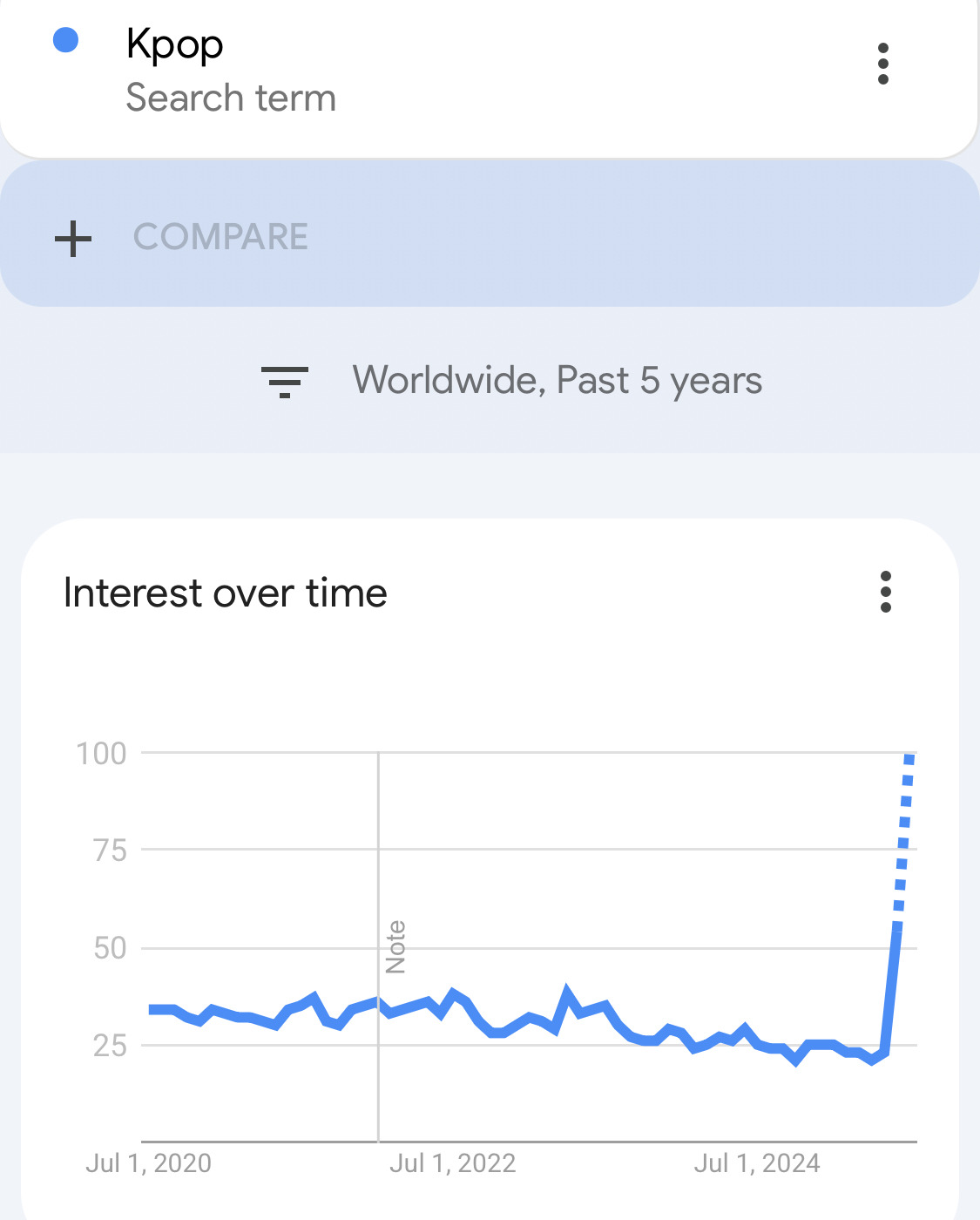Image resolution: width=980 pixels, height=1220 pixels.
Task: Click the 75 y-axis label
Action: pyautogui.click(x=111, y=851)
